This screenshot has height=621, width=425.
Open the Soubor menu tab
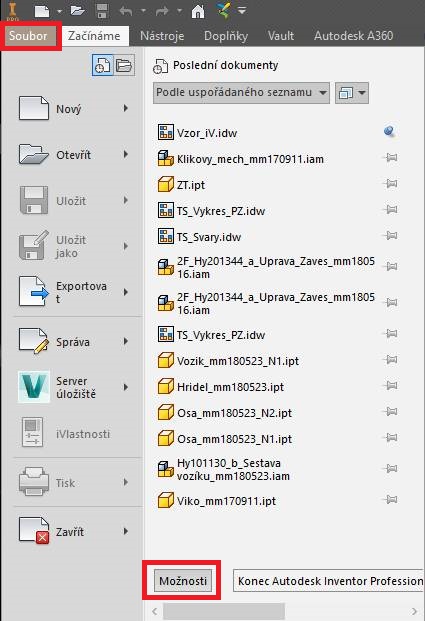[x=28, y=36]
